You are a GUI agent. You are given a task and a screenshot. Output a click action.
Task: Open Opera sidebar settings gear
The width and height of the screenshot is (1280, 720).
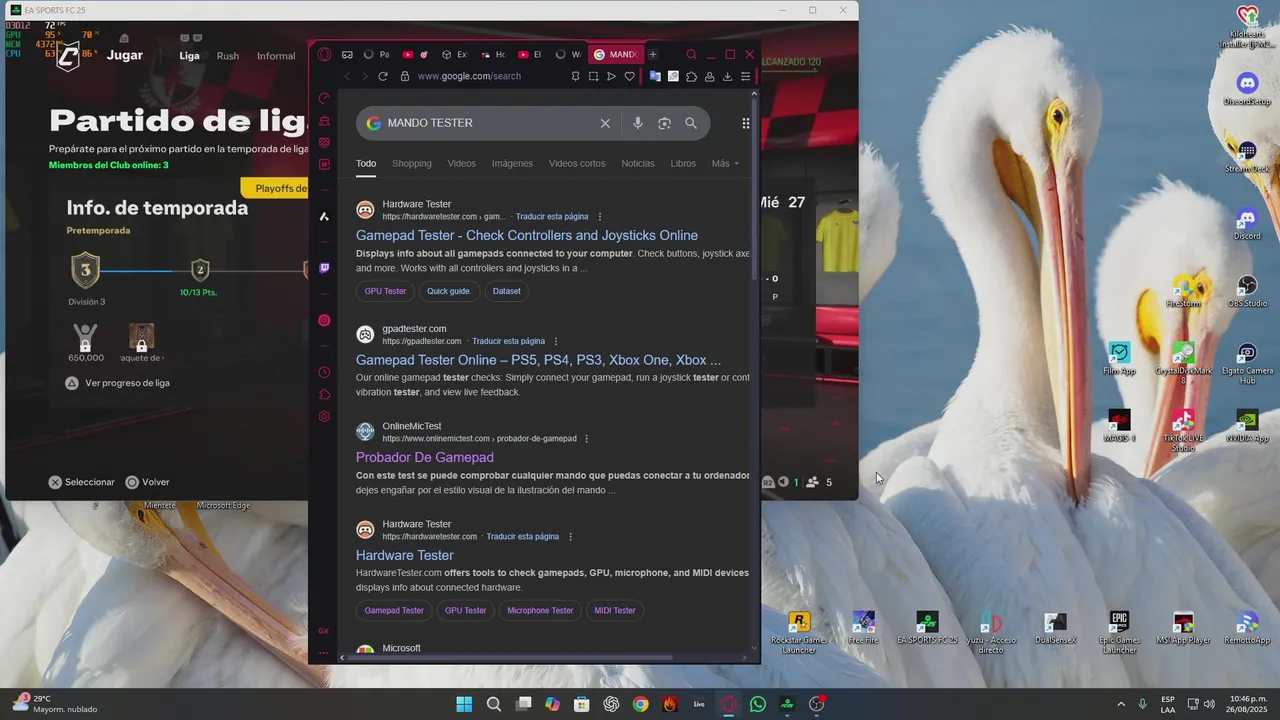click(x=324, y=416)
